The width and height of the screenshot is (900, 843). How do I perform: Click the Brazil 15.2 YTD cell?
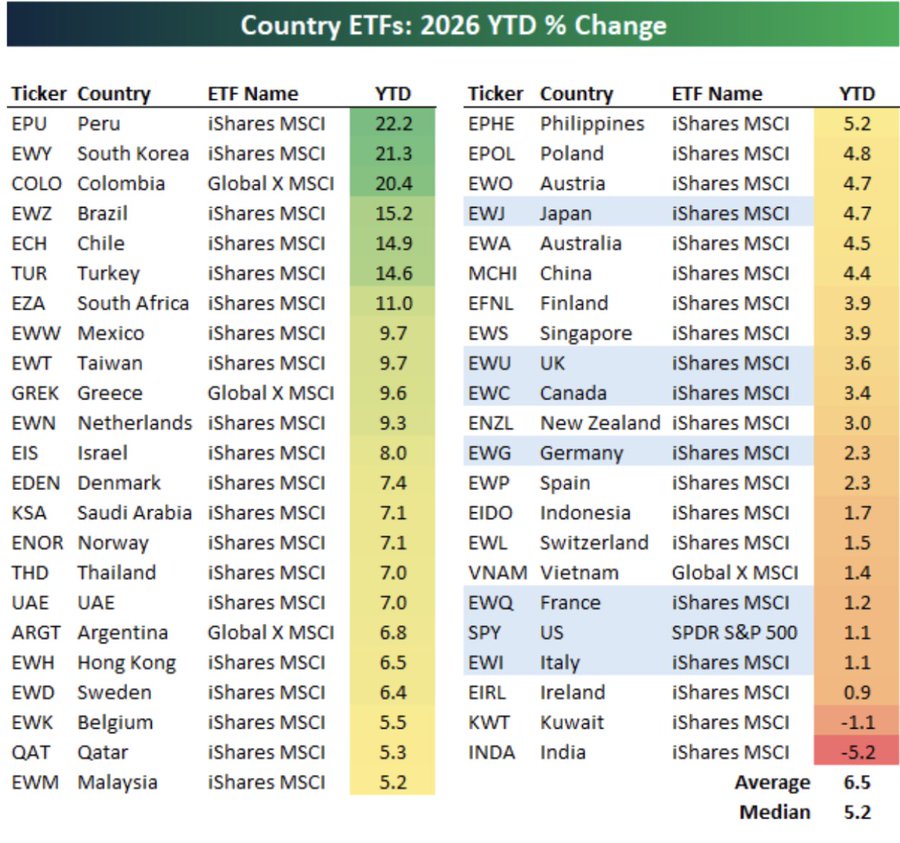[x=392, y=214]
